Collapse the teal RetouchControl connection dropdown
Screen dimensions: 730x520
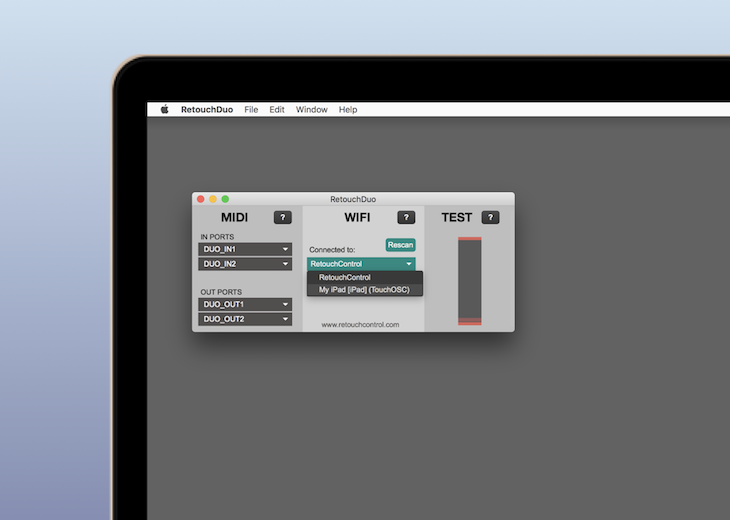(x=361, y=264)
